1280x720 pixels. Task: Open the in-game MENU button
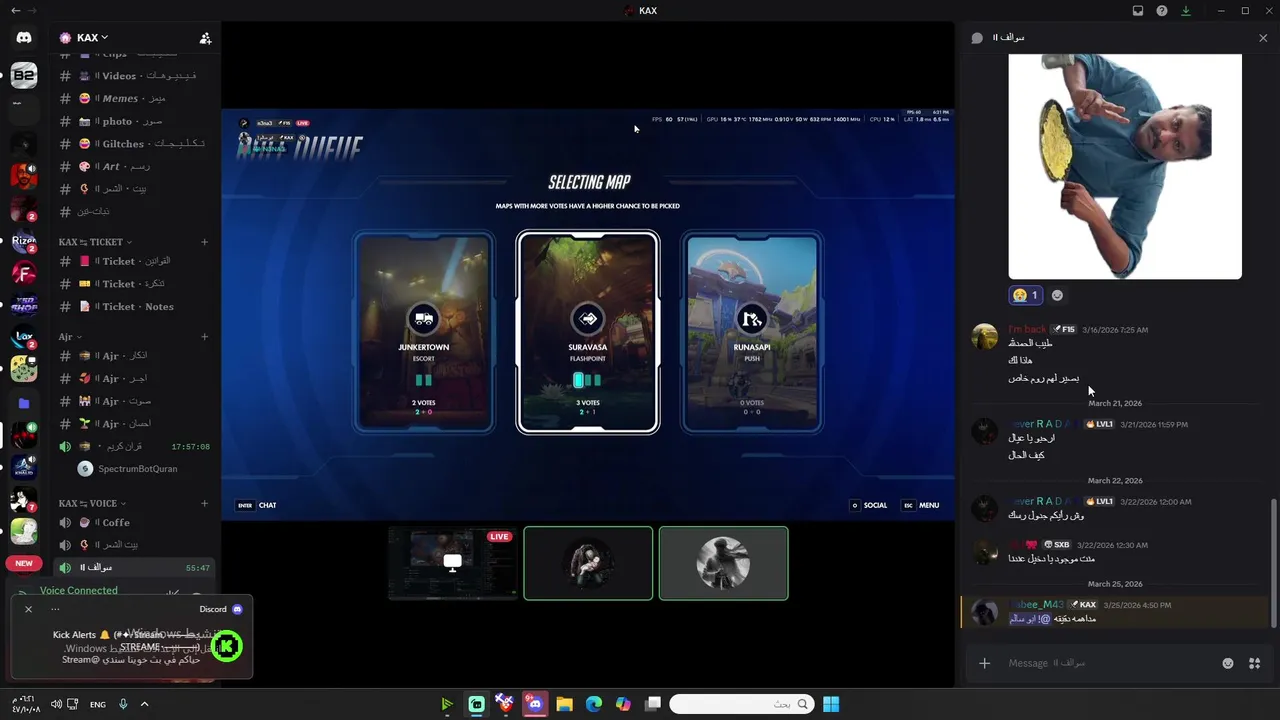point(921,505)
